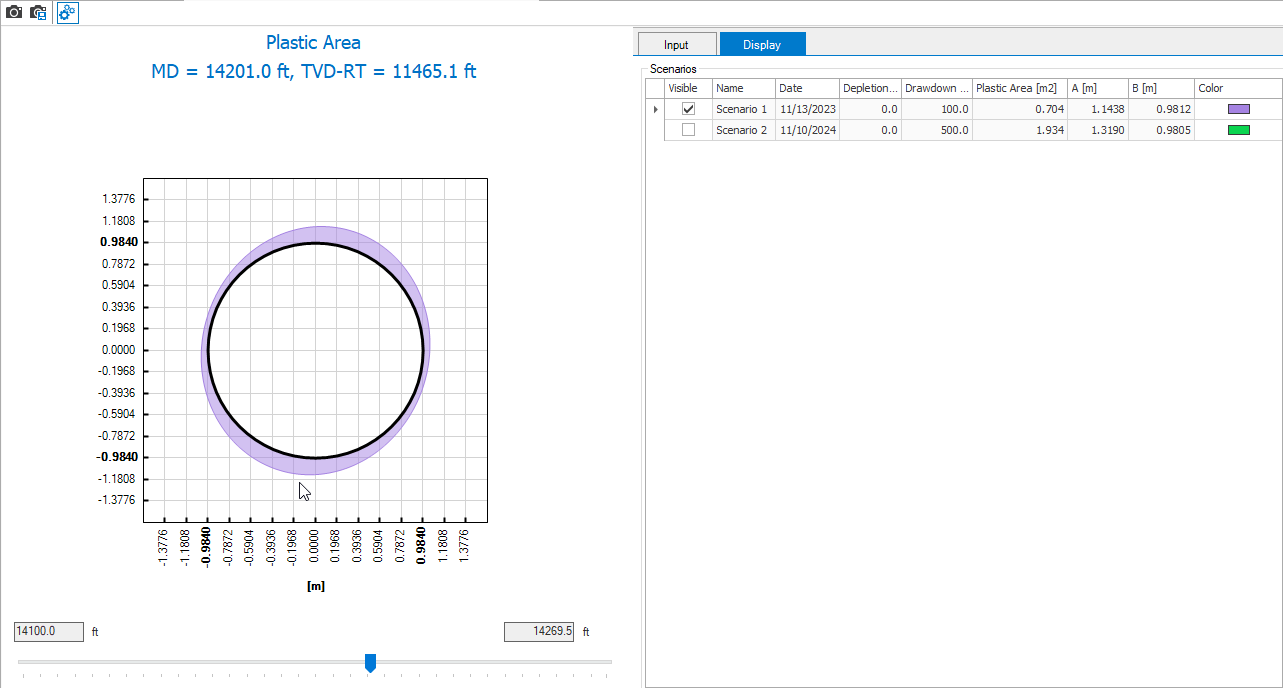Enable Scenario 2 visible checkbox
The image size is (1283, 688).
click(688, 130)
